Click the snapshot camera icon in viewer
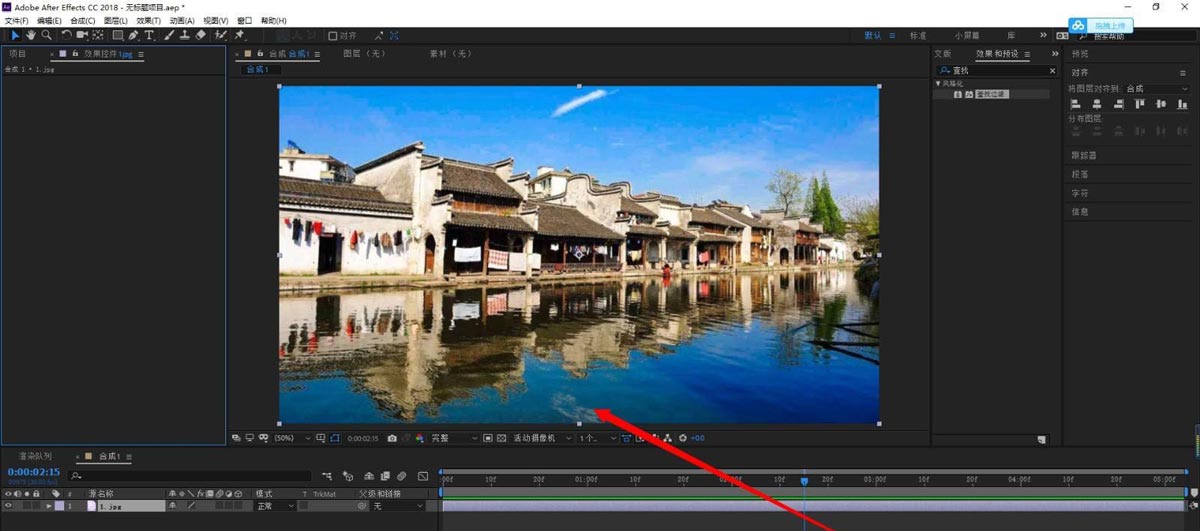The width and height of the screenshot is (1200, 531). pyautogui.click(x=392, y=438)
